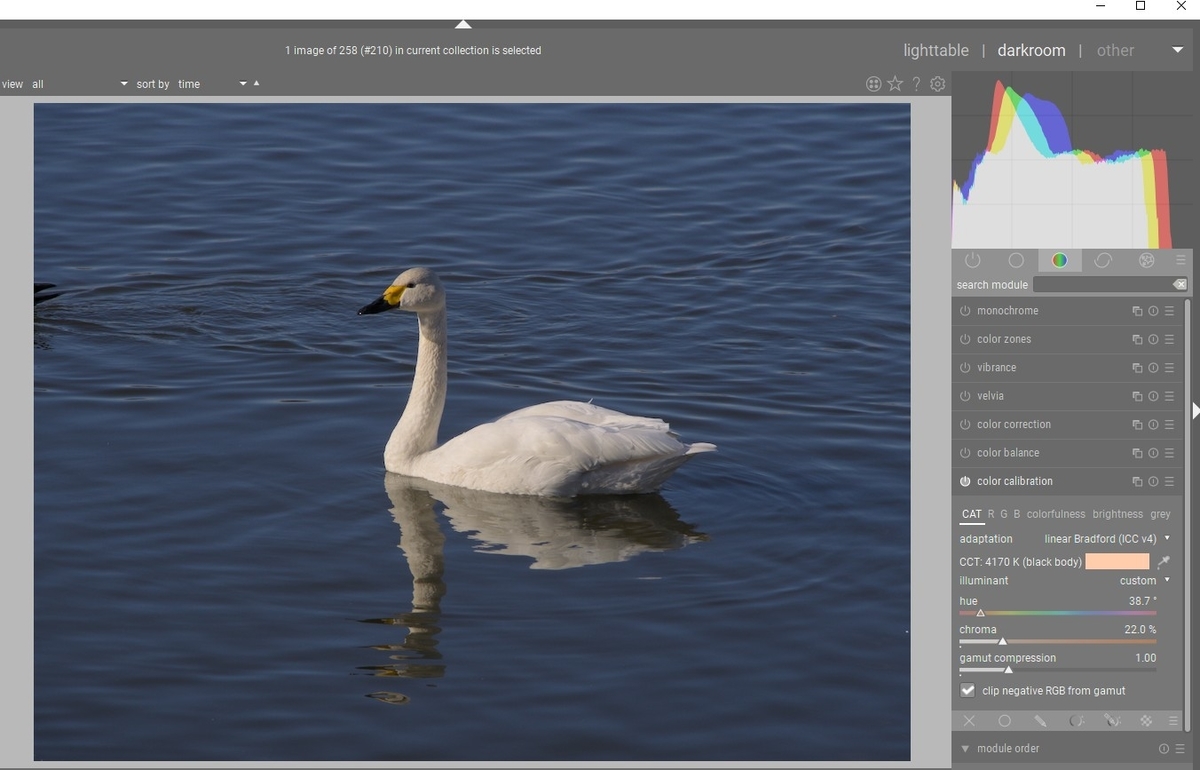Enable the velvia module

tap(965, 396)
